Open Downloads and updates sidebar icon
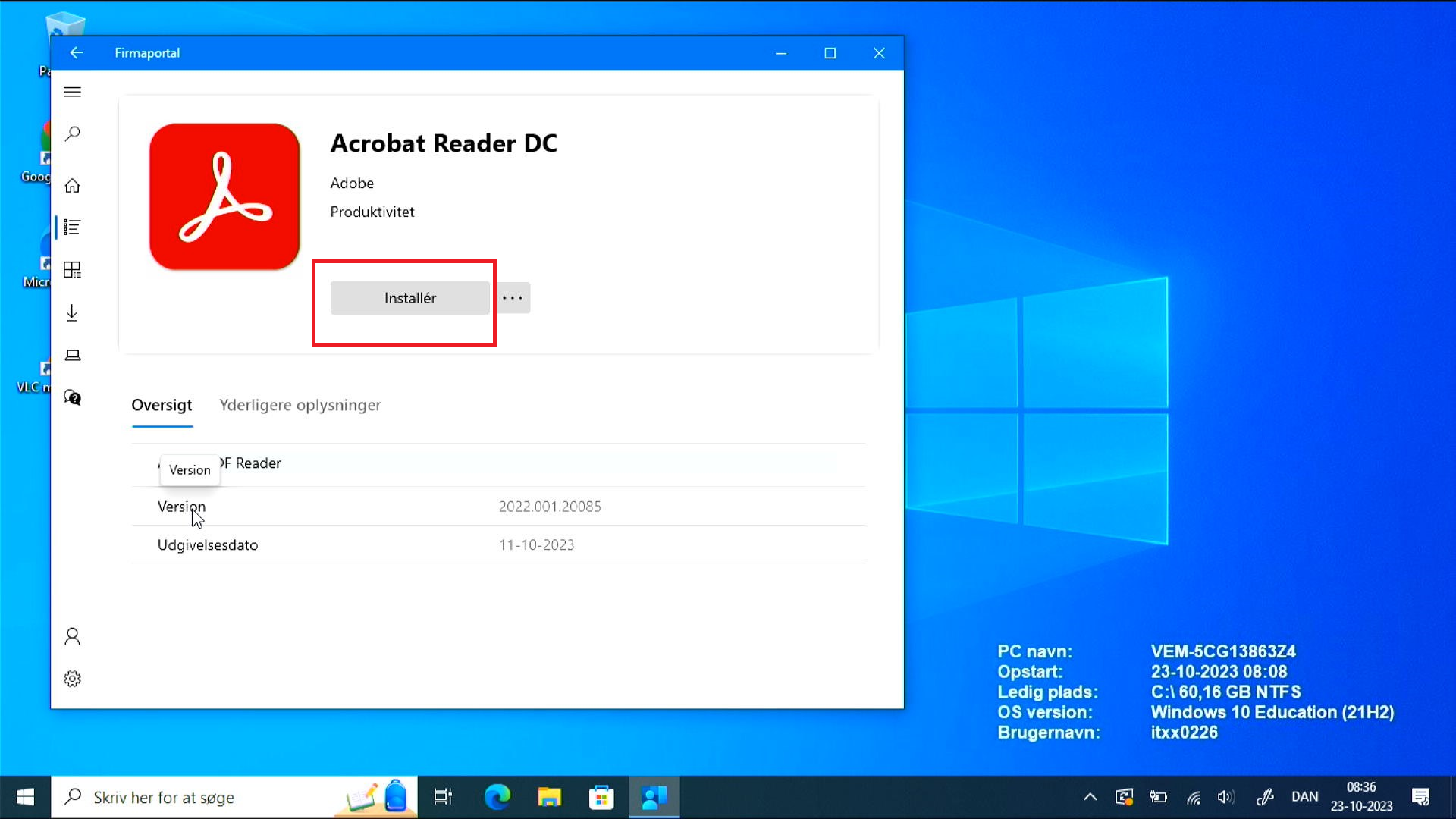Viewport: 1456px width, 819px height. (x=72, y=312)
